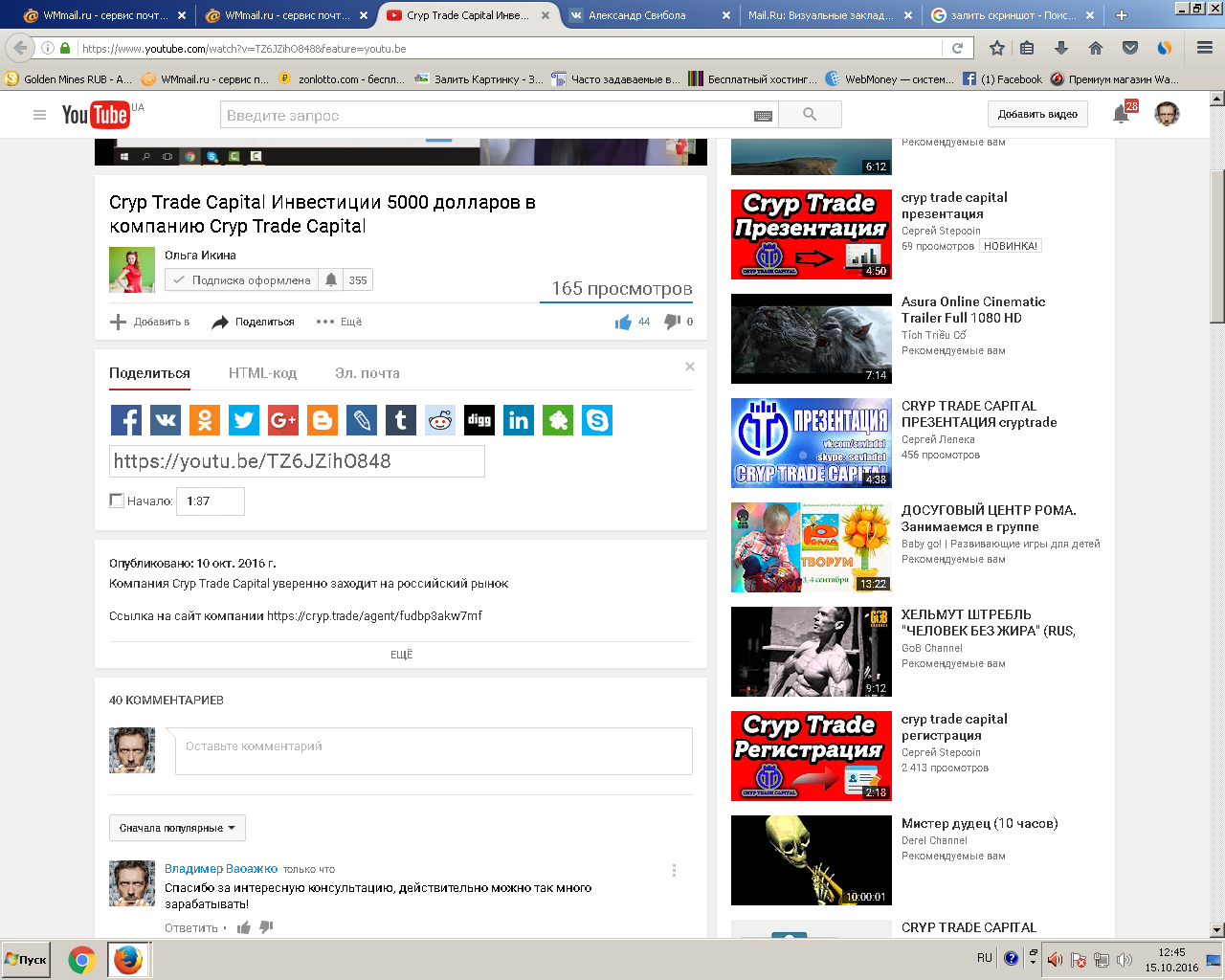This screenshot has height=980, width=1225.
Task: Share the video on Blogger
Action: [323, 420]
